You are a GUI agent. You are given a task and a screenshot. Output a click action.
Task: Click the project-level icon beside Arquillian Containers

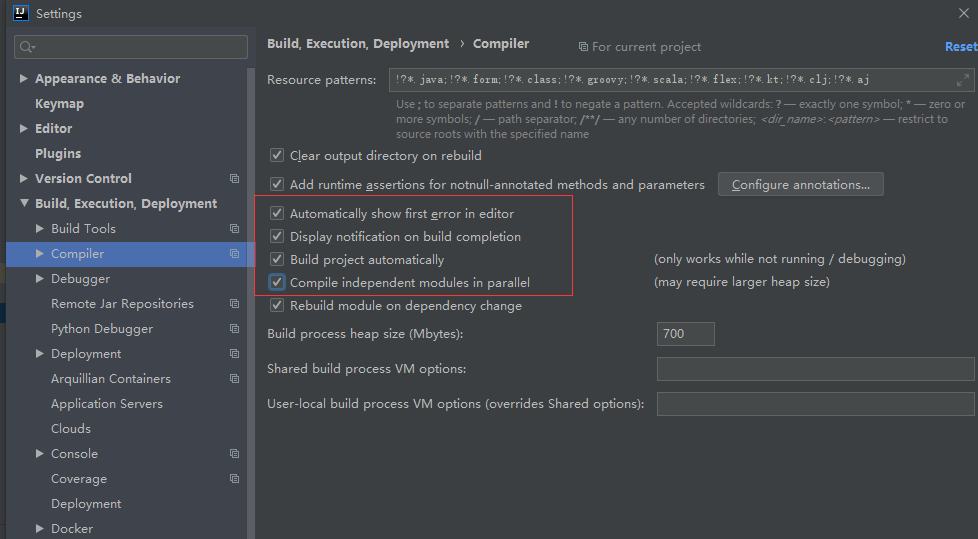(x=235, y=379)
